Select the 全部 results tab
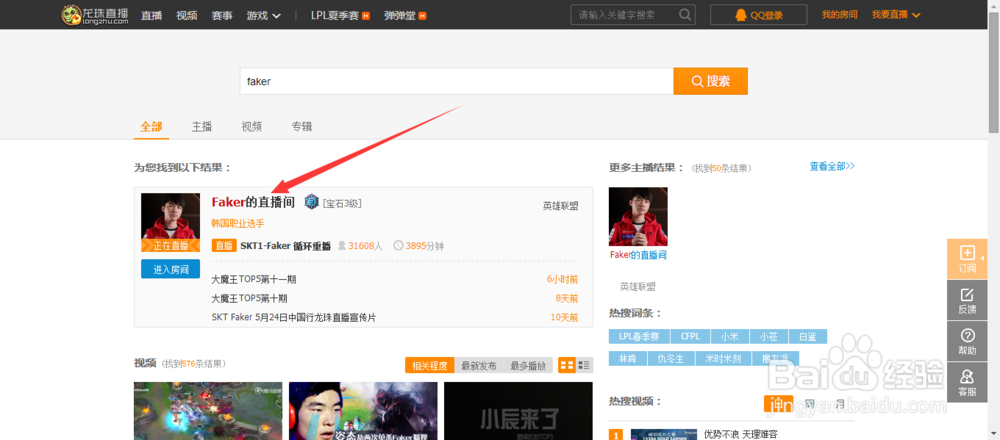Image resolution: width=1000 pixels, height=440 pixels. click(151, 126)
